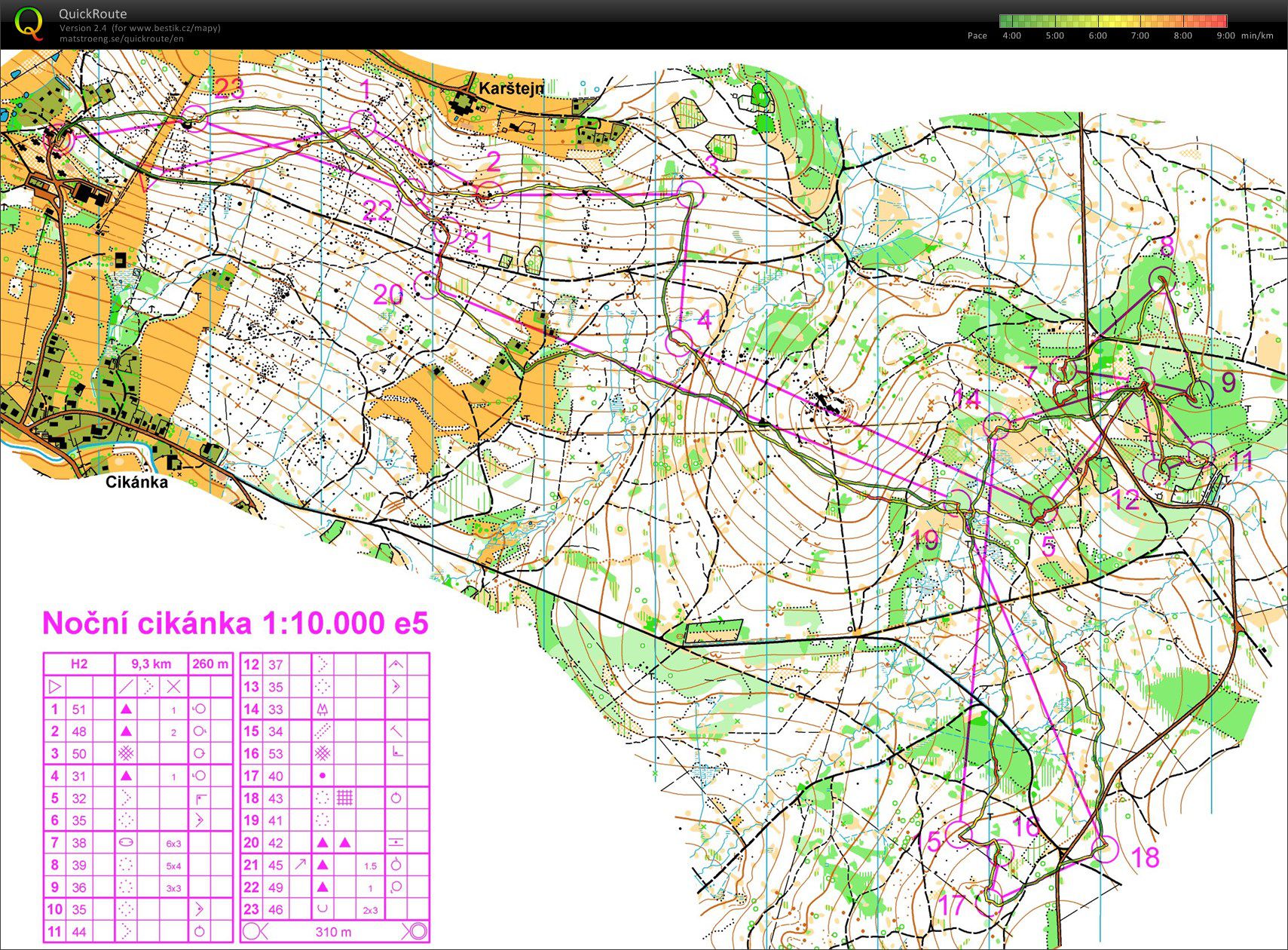Click the matstroeng.se/quickroute/en URL text
The height and width of the screenshot is (950, 1288).
(x=121, y=38)
